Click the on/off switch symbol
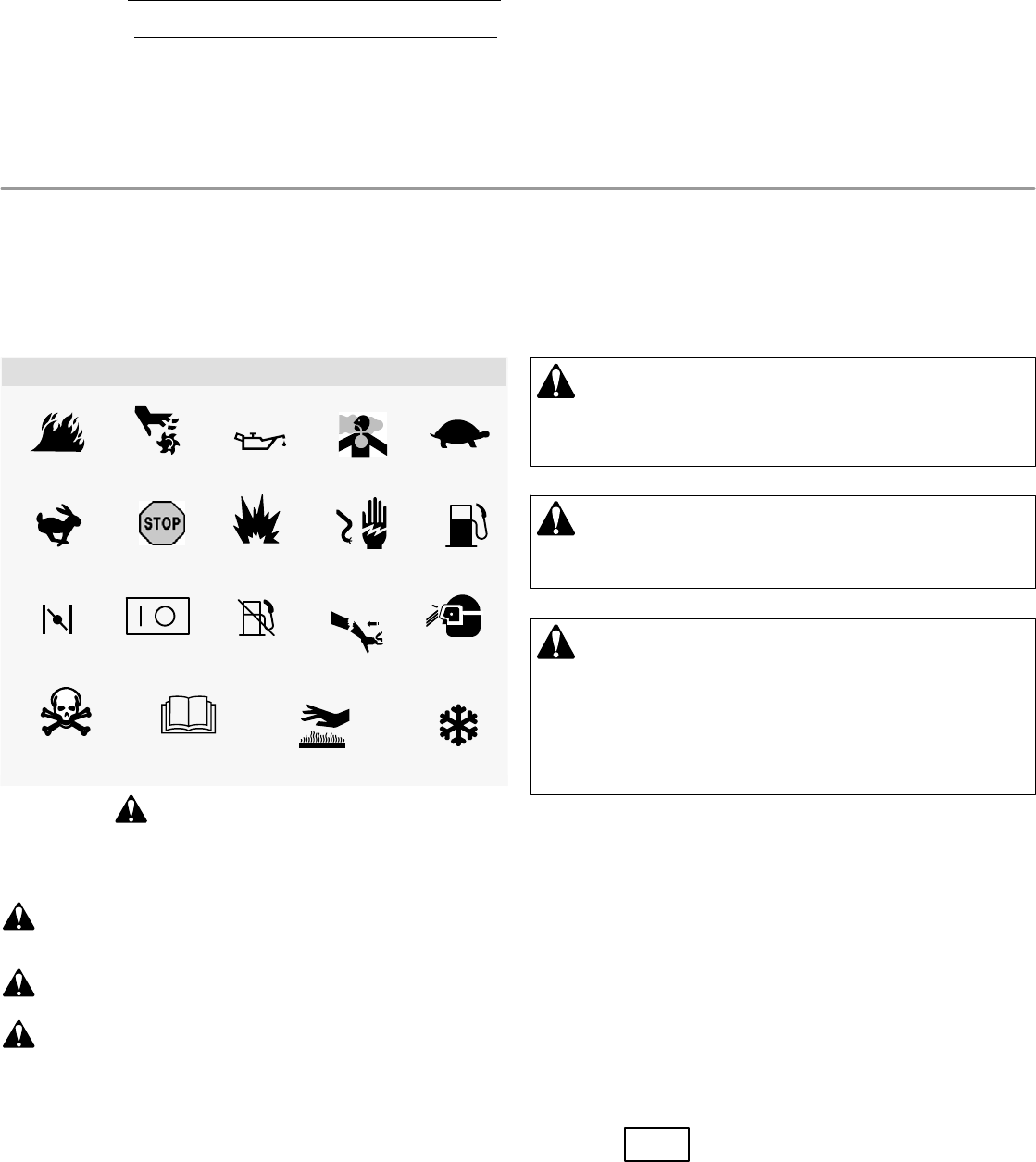This screenshot has height=1162, width=1036. 157,616
